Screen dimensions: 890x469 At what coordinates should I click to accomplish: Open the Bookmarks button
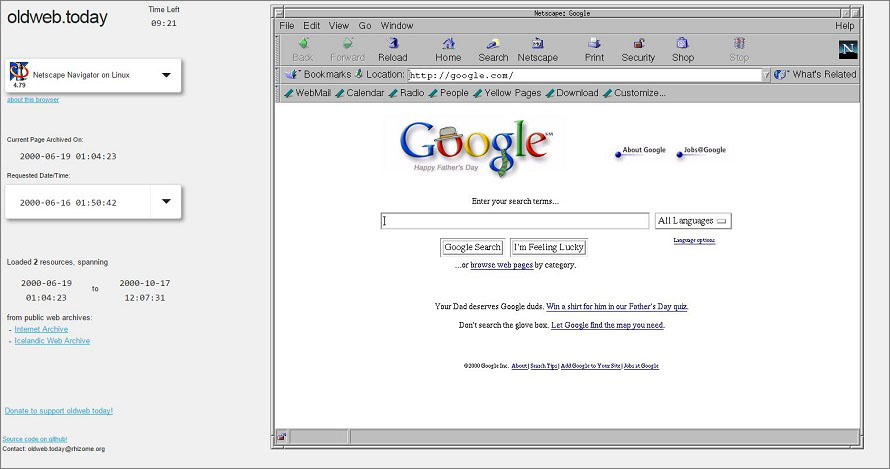tap(318, 74)
